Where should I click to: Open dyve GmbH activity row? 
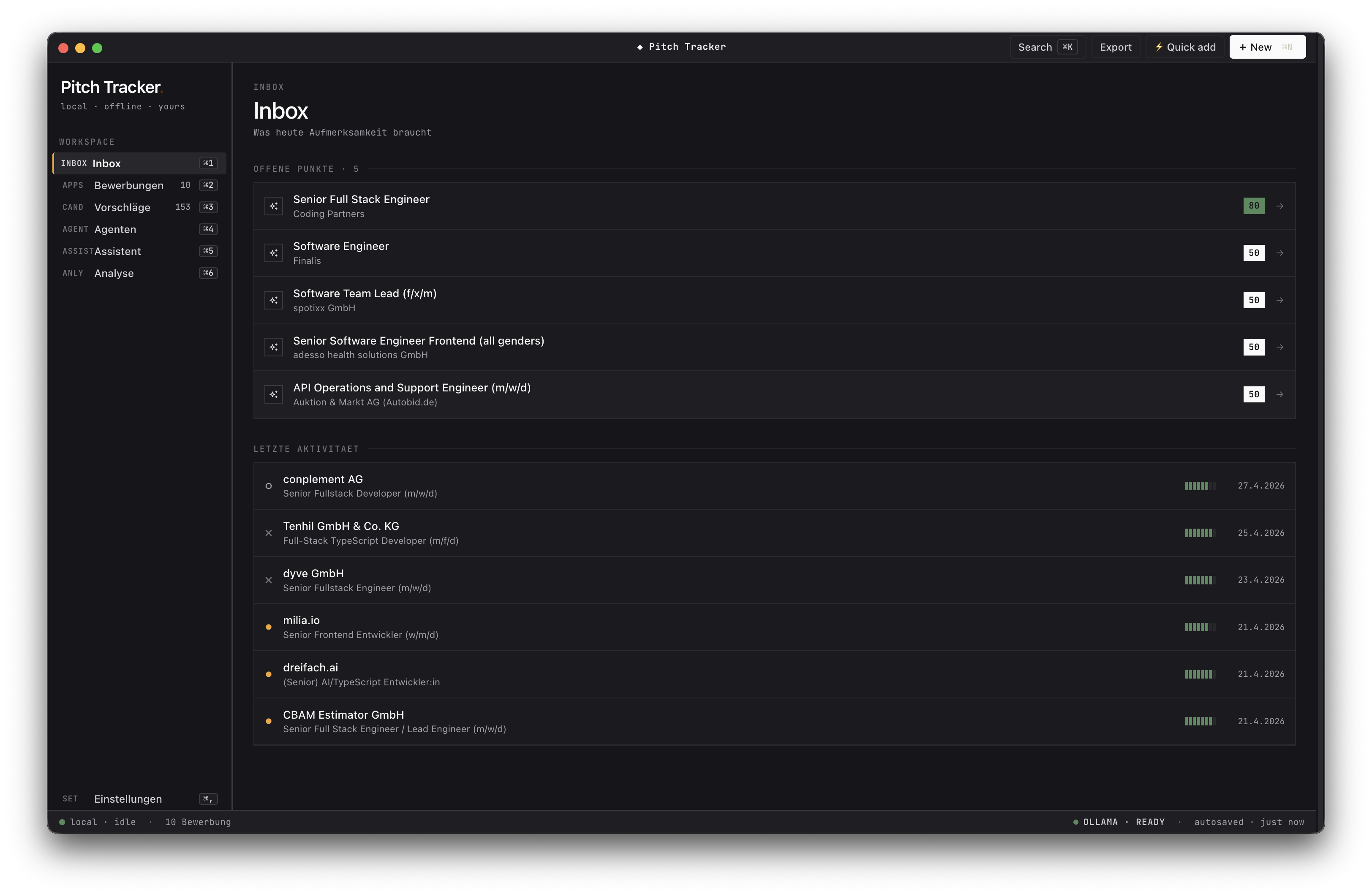[x=774, y=580]
